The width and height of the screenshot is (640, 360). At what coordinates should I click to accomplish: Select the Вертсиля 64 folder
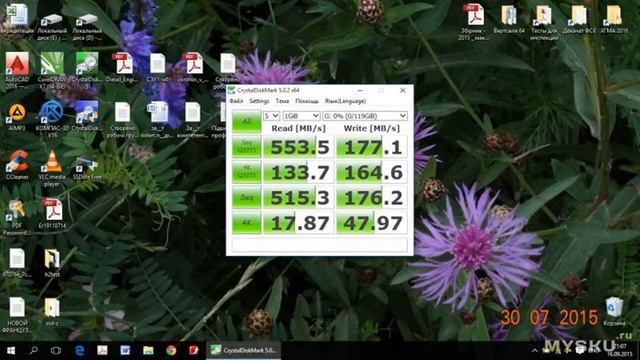click(509, 19)
